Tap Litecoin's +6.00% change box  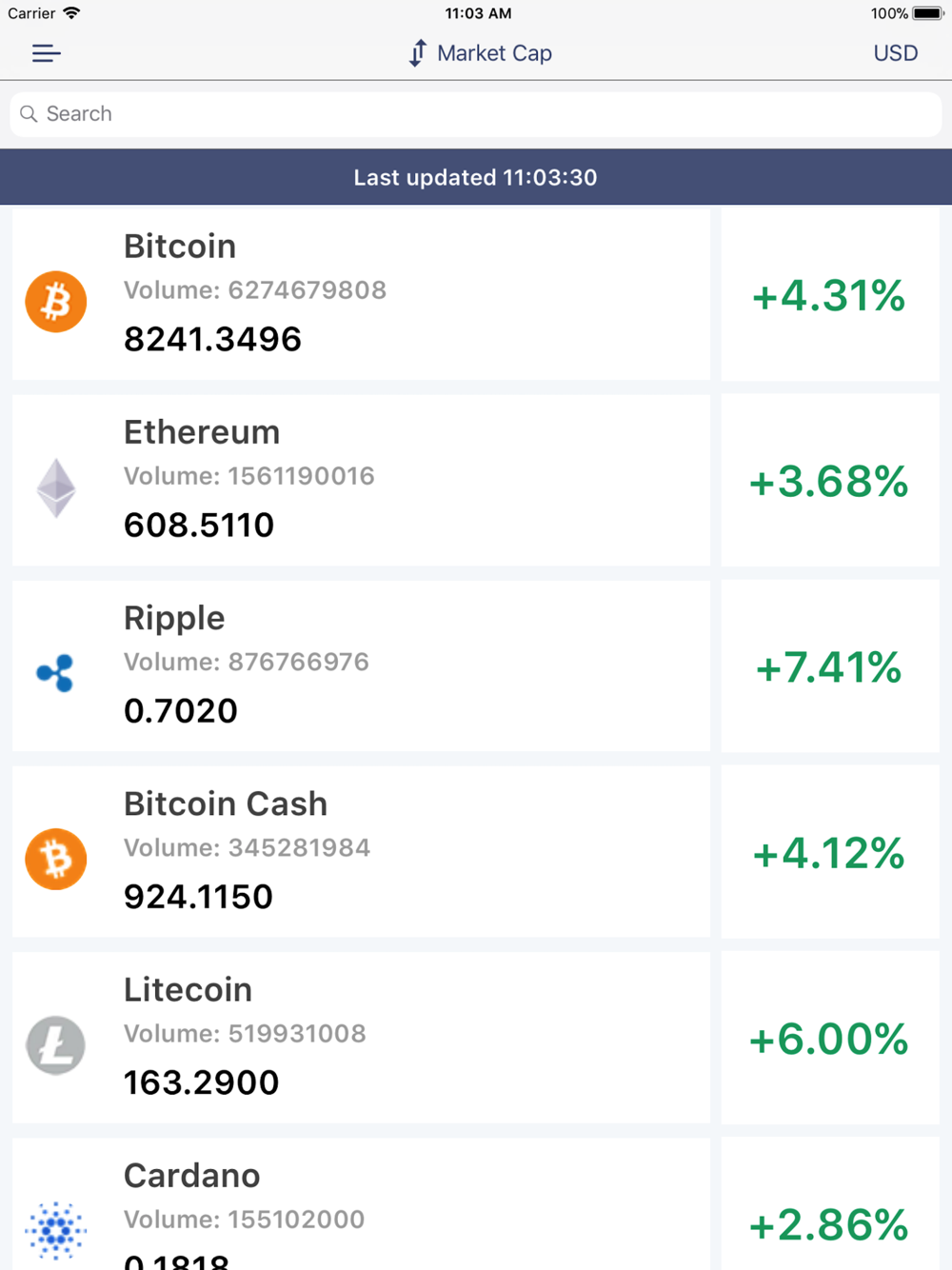[x=830, y=1038]
